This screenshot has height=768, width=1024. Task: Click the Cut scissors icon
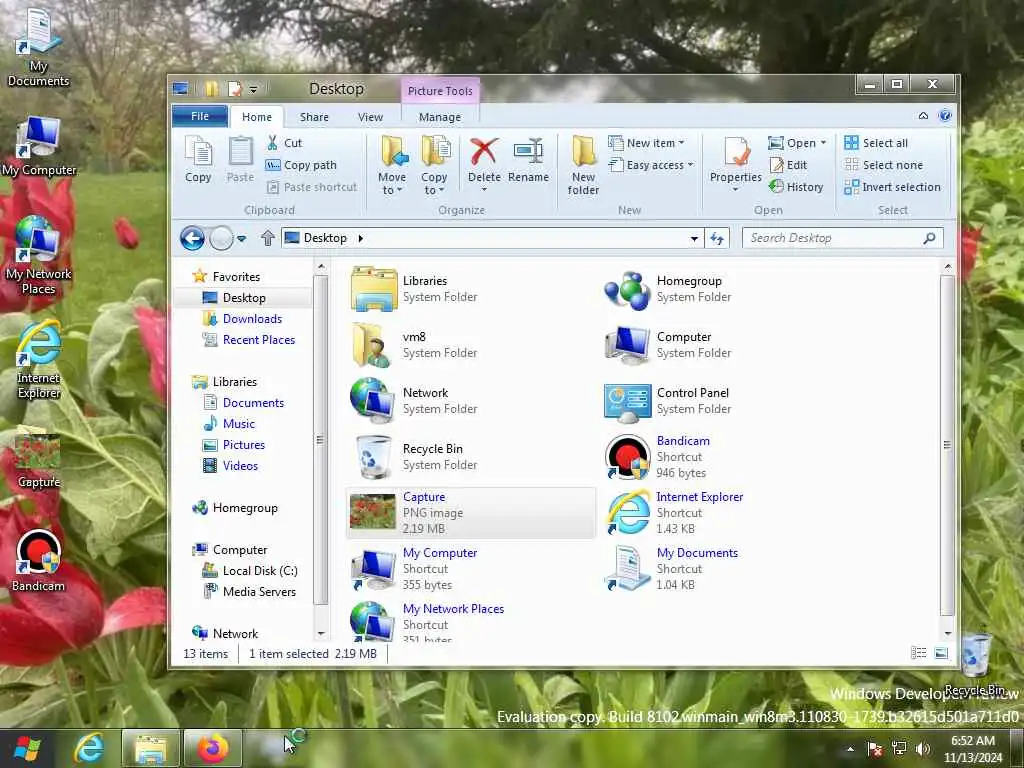click(273, 143)
